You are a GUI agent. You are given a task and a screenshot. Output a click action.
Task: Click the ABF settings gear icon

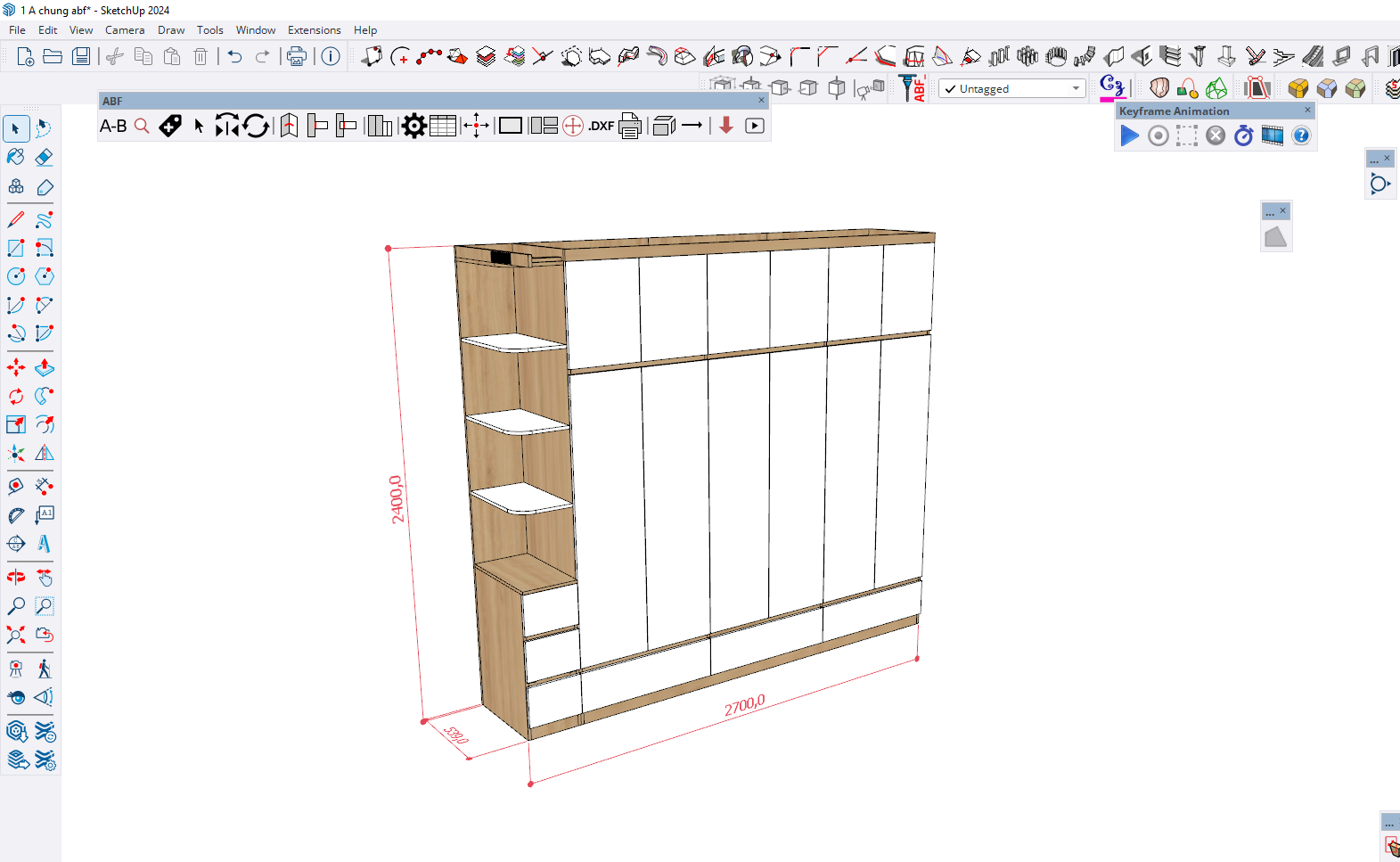tap(413, 127)
